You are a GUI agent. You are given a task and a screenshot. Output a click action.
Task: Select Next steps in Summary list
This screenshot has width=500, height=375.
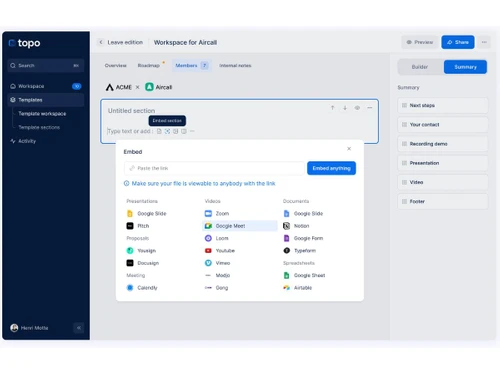pos(443,105)
